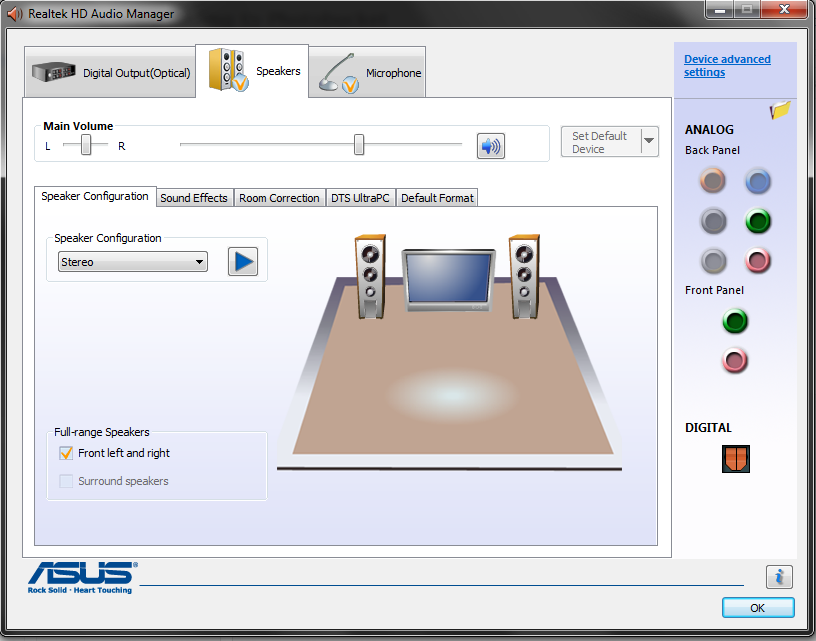The image size is (816, 641).
Task: Open the DTS UltraPC tab
Action: (360, 198)
